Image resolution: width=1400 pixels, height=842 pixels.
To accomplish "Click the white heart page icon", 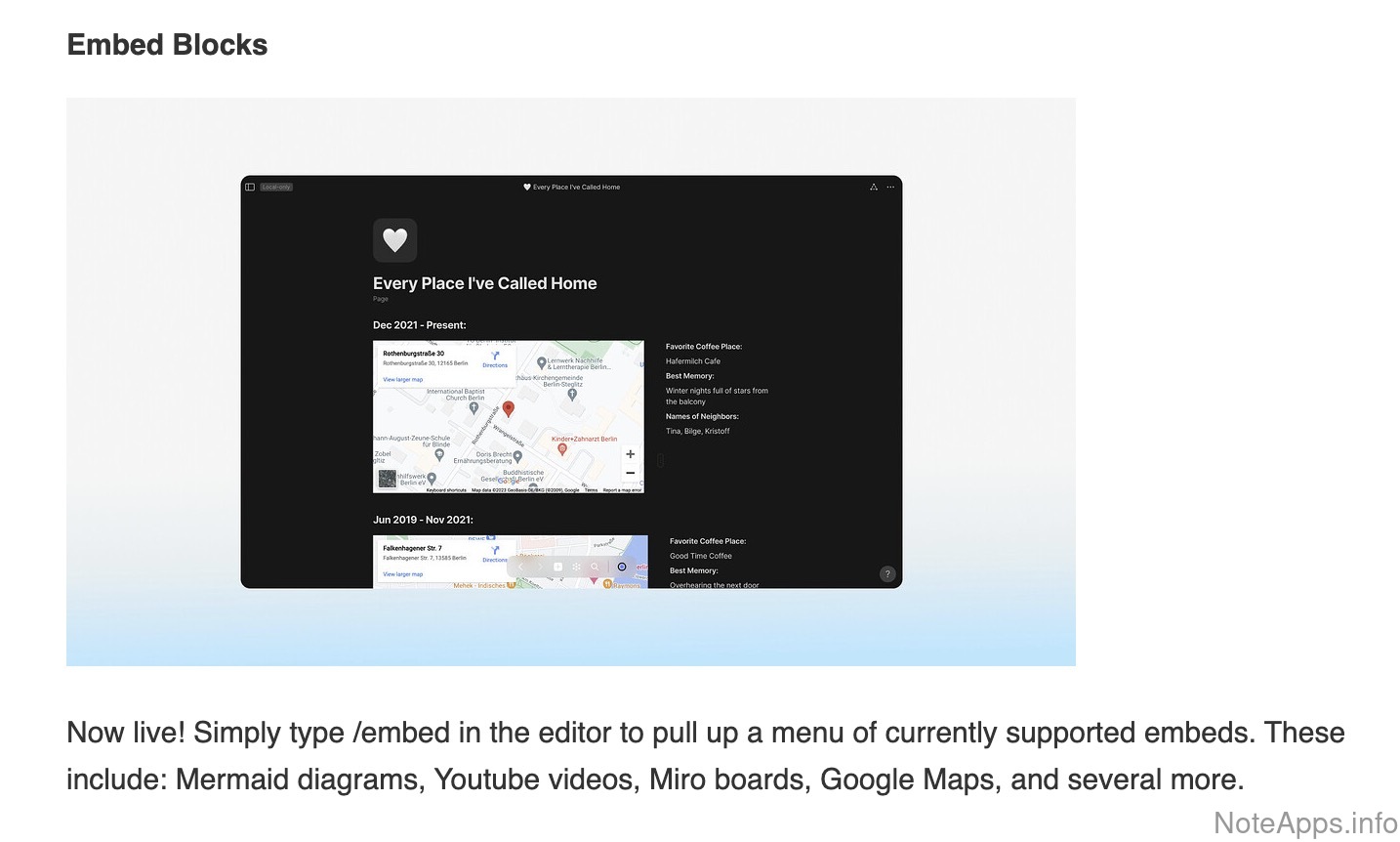I will pyautogui.click(x=394, y=240).
